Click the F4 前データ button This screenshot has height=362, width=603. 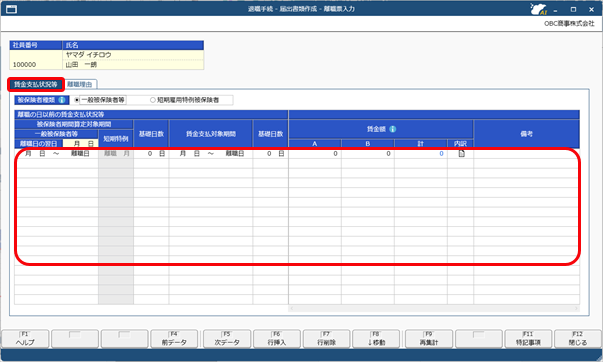tap(174, 339)
